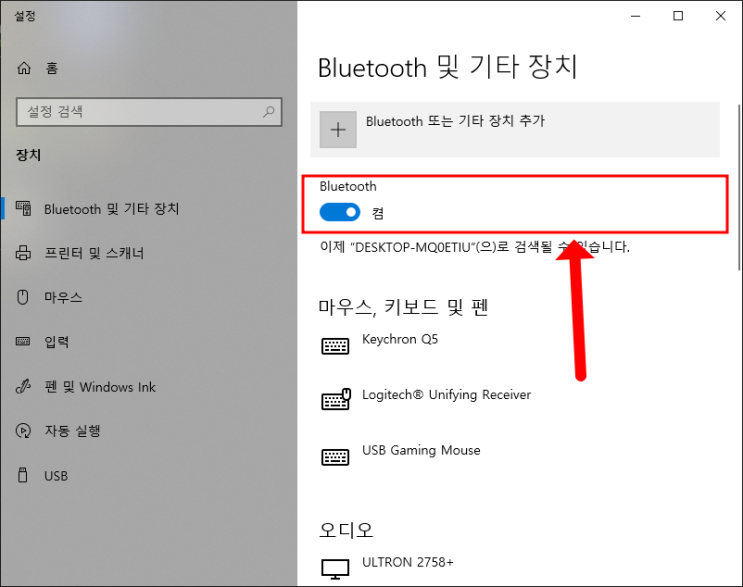Open USB settings page

[x=149, y=475]
